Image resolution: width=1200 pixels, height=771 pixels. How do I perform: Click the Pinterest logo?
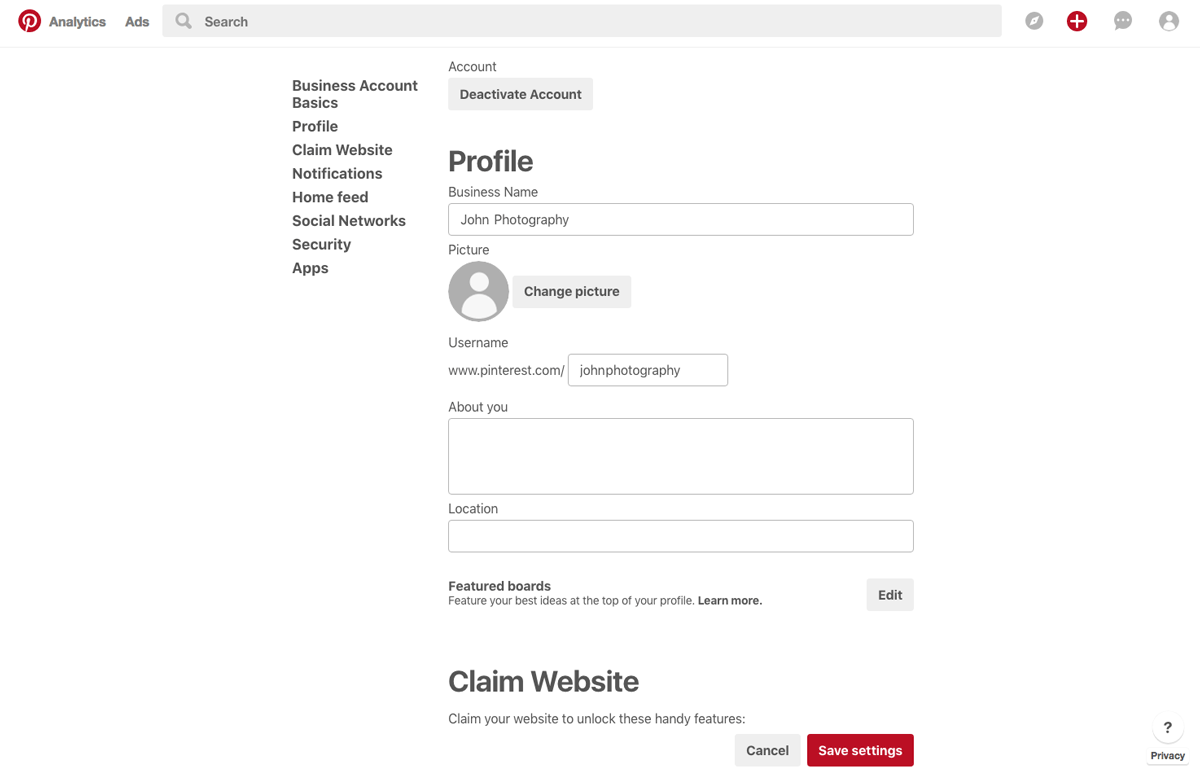pos(28,20)
